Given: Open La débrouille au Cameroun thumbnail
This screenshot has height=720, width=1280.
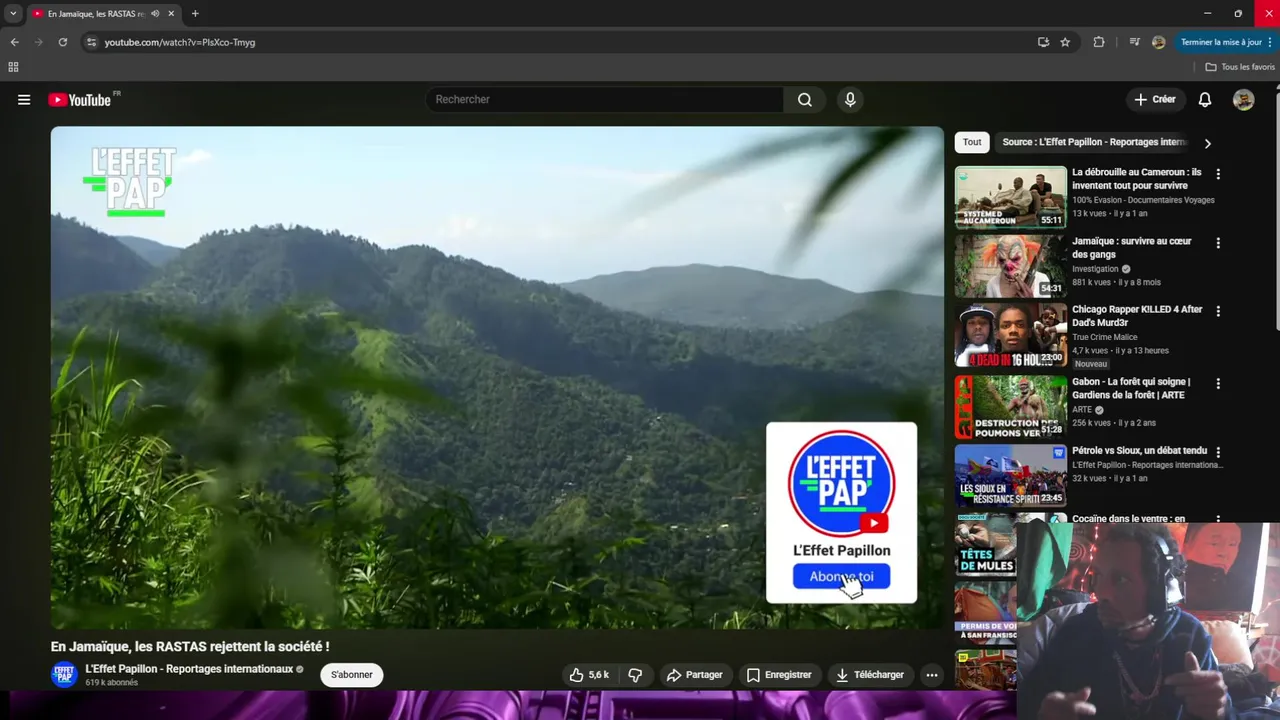Looking at the screenshot, I should pyautogui.click(x=1011, y=197).
